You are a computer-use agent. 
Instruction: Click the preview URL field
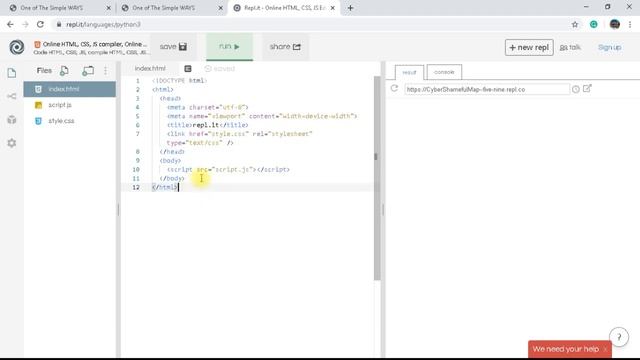coord(487,89)
